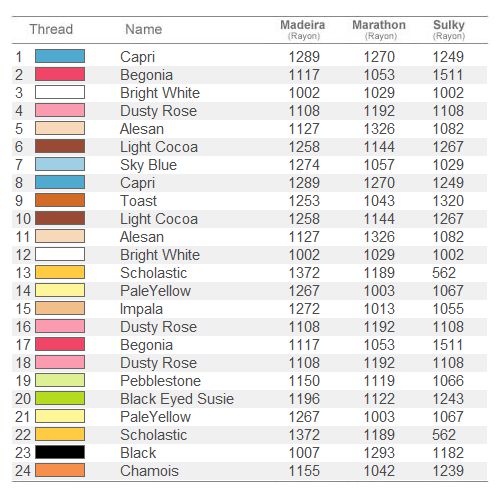This screenshot has height=492, width=500.
Task: Click the Sky Blue color swatch
Action: click(x=60, y=164)
